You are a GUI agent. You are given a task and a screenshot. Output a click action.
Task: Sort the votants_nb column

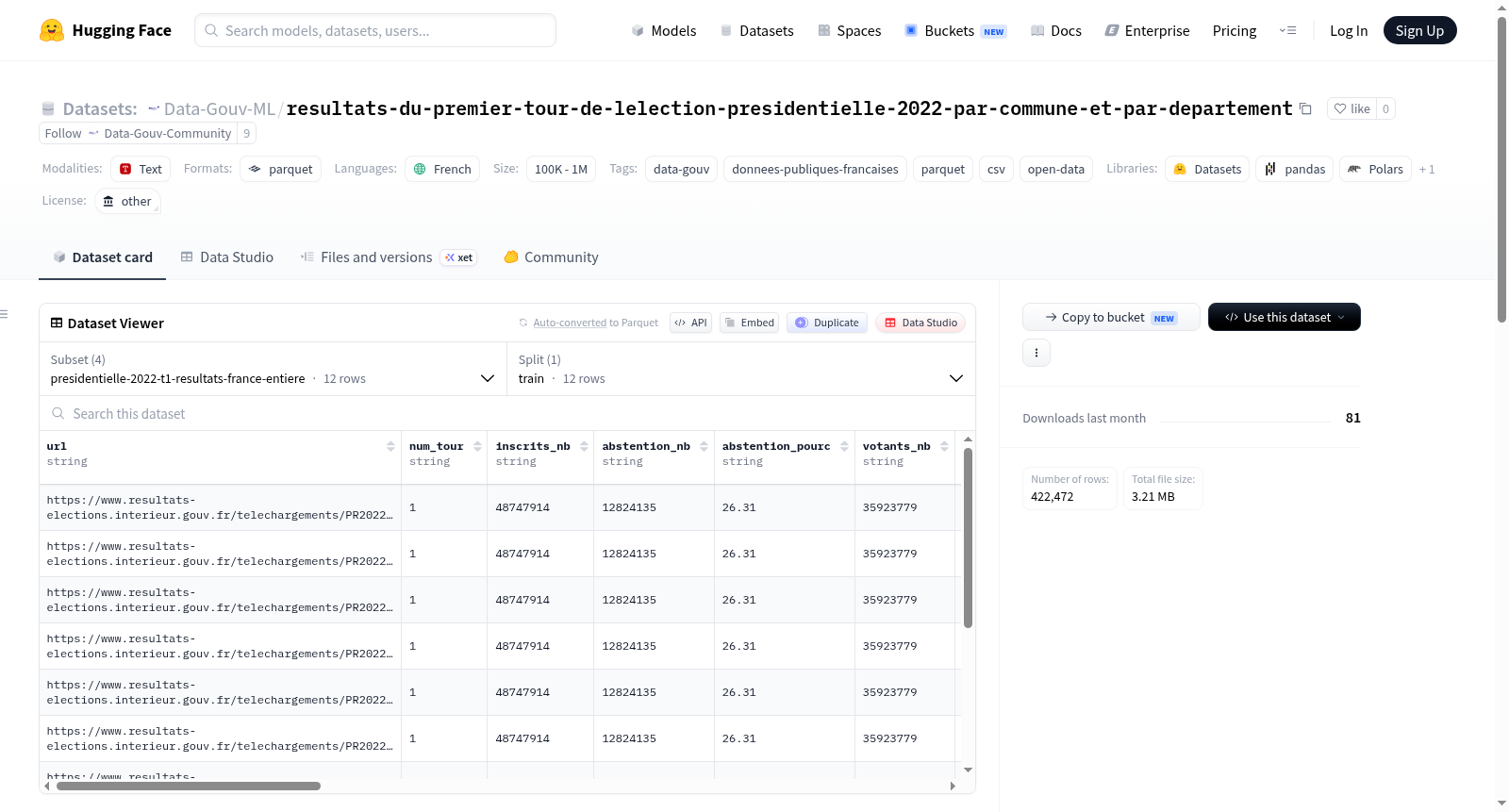pyautogui.click(x=944, y=446)
